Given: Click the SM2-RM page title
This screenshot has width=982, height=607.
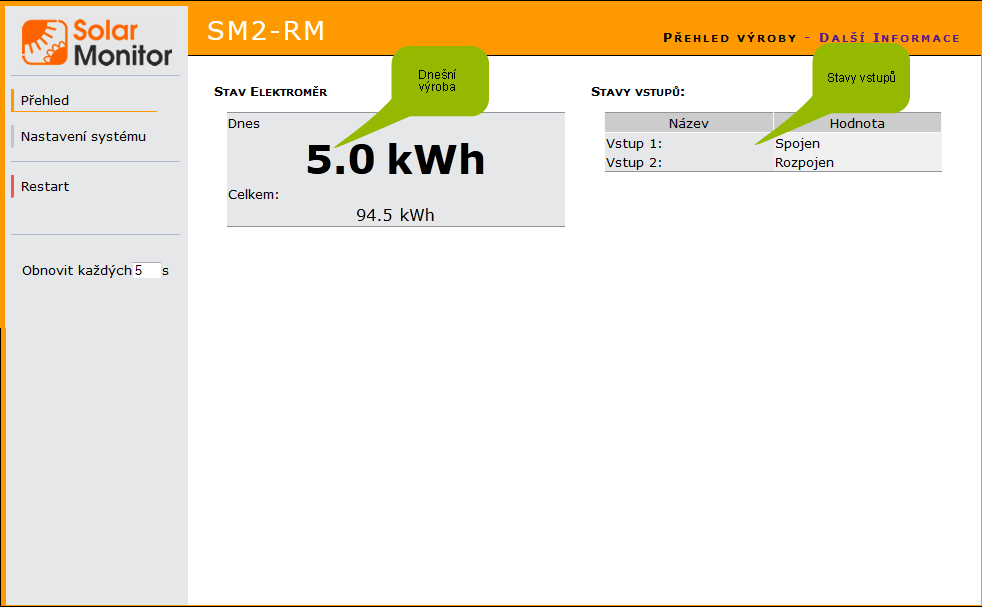Looking at the screenshot, I should [x=266, y=31].
